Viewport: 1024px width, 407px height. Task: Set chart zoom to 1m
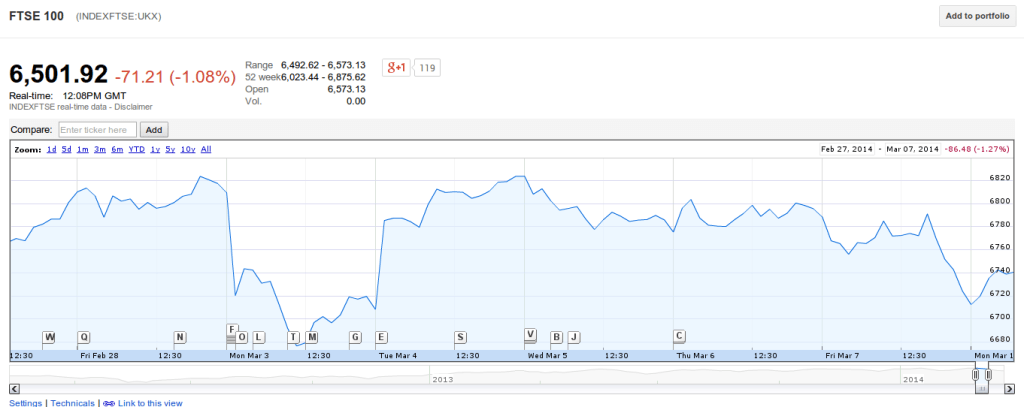pyautogui.click(x=83, y=150)
